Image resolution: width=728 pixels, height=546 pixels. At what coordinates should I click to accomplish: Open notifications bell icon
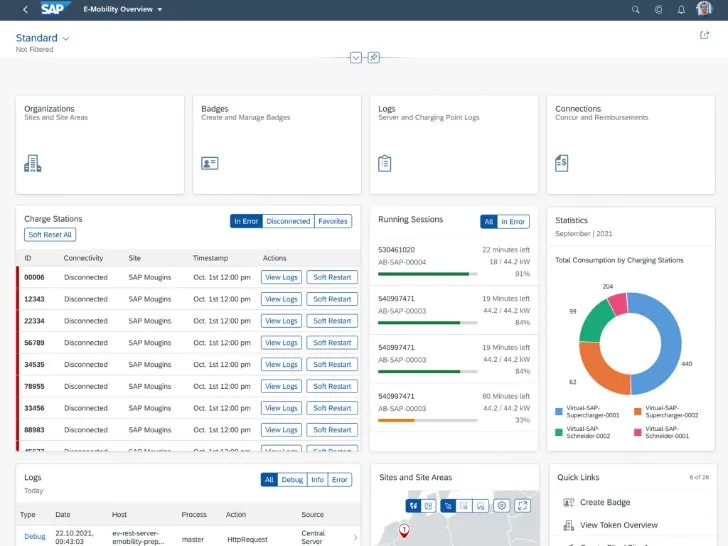[681, 9]
